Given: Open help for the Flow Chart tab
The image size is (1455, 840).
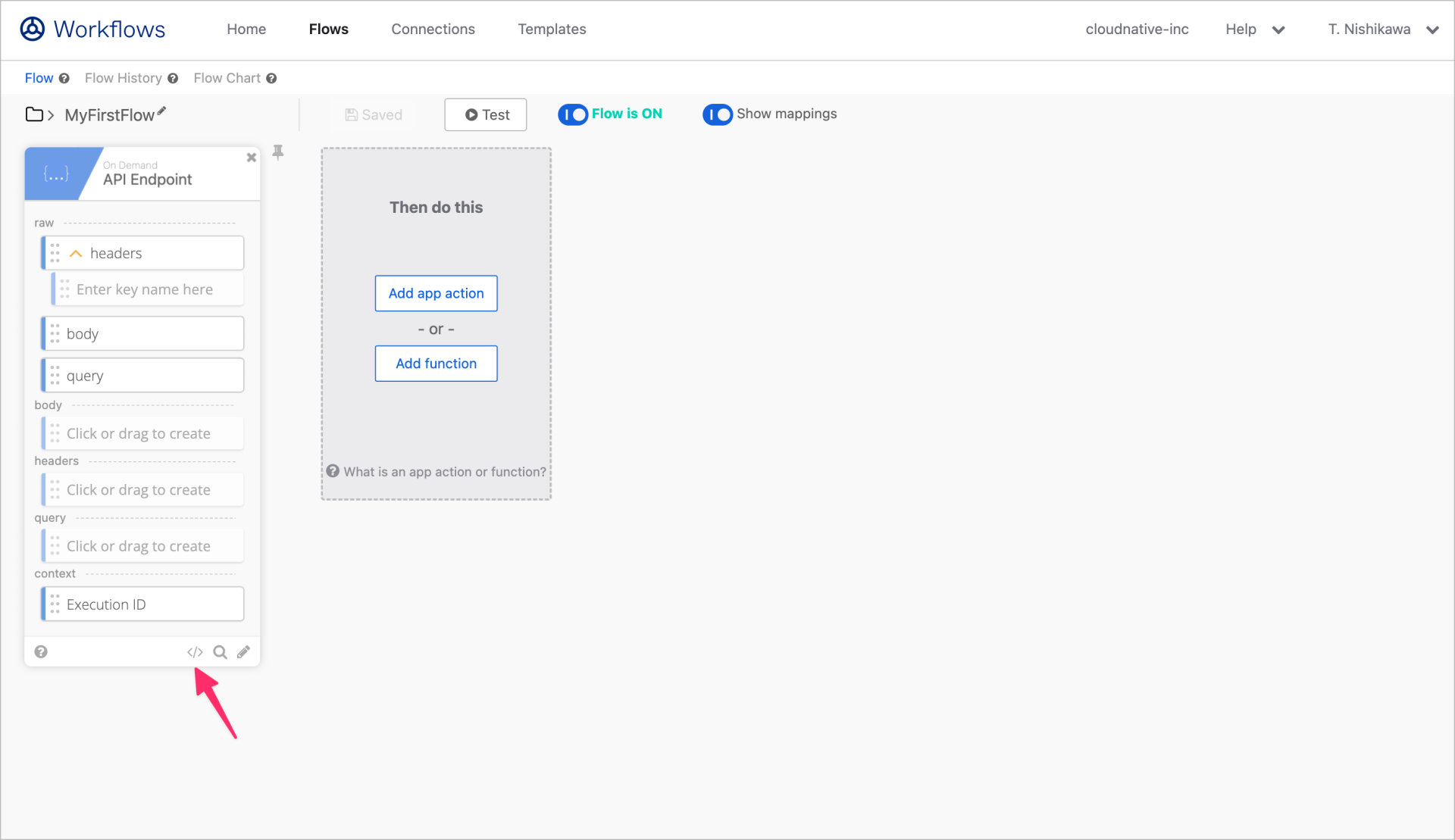Looking at the screenshot, I should (272, 78).
